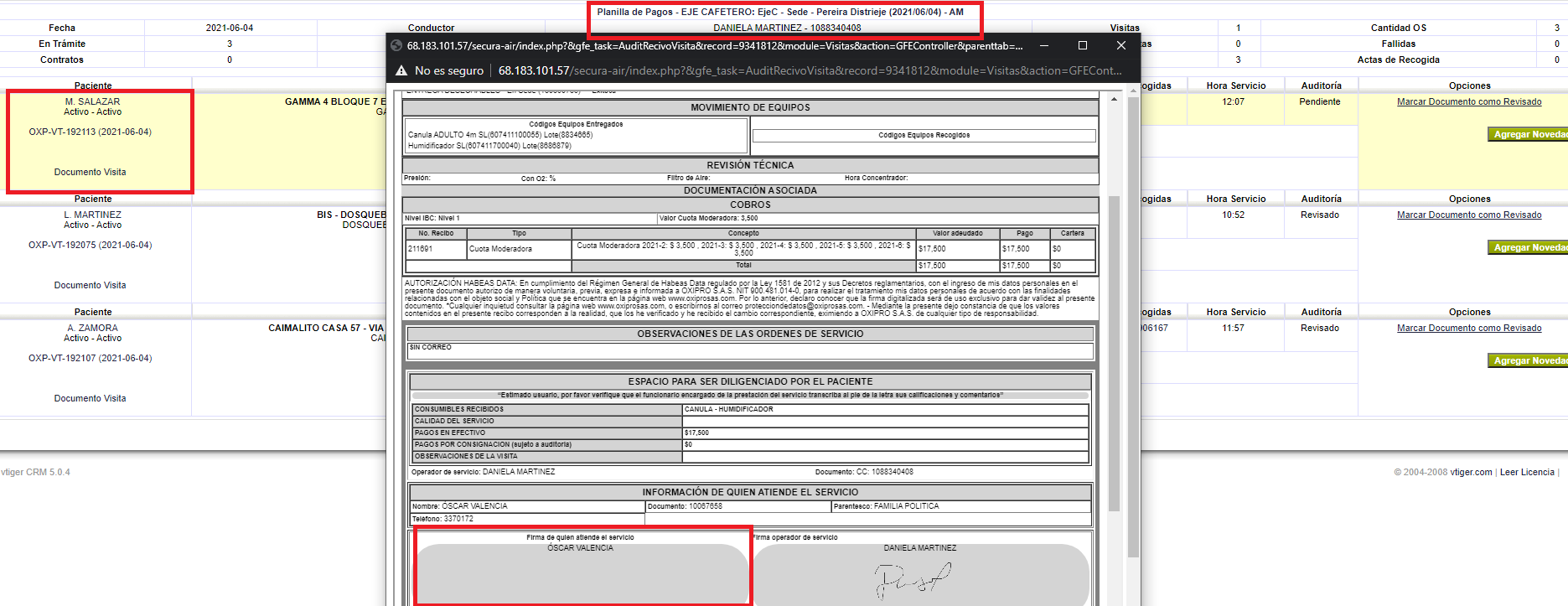1568x606 pixels.
Task: Click the date value 2021-06-04
Action: (x=230, y=28)
